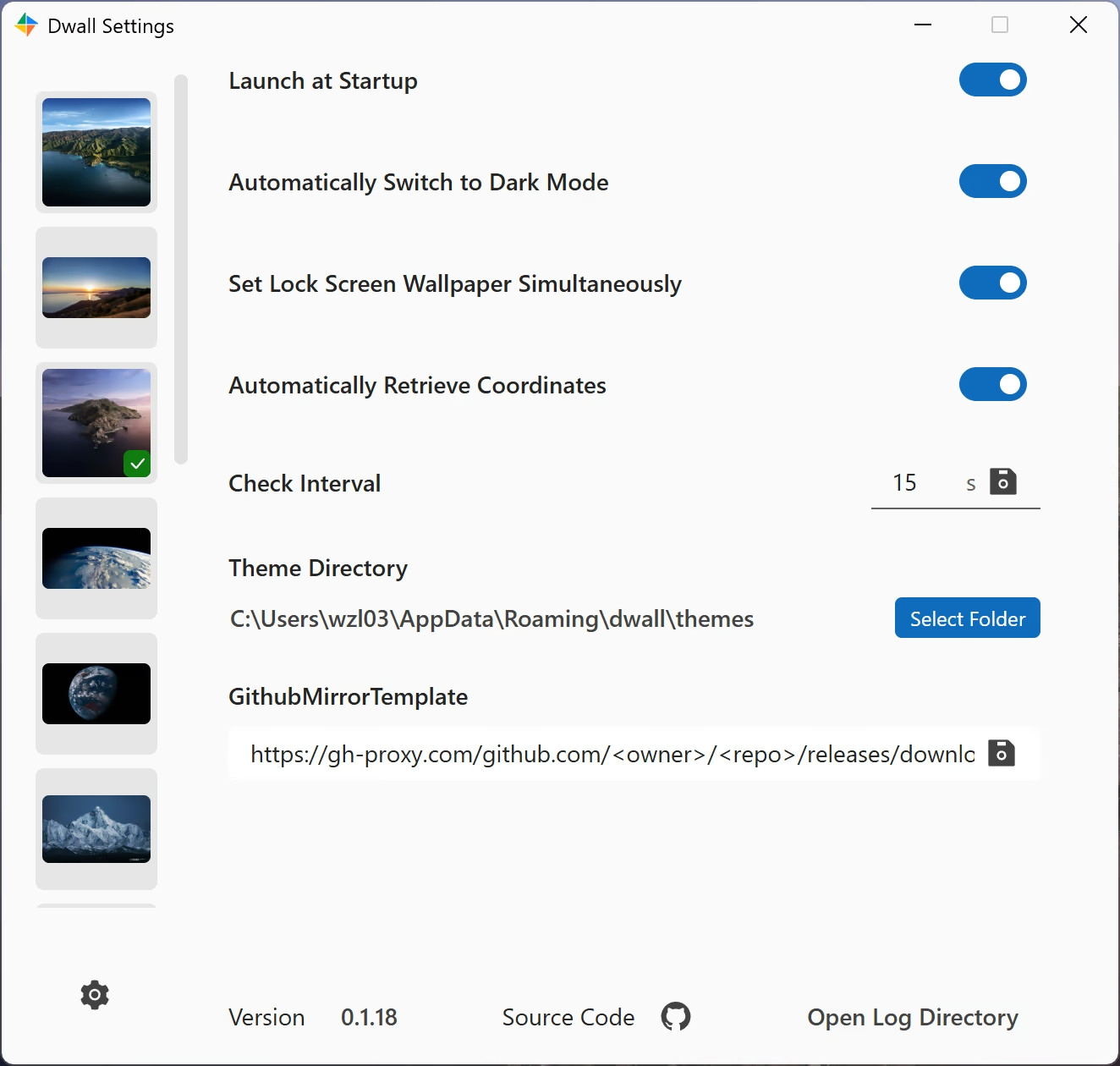Select the Earth globe on black thumbnail
This screenshot has width=1120, height=1066.
point(96,694)
